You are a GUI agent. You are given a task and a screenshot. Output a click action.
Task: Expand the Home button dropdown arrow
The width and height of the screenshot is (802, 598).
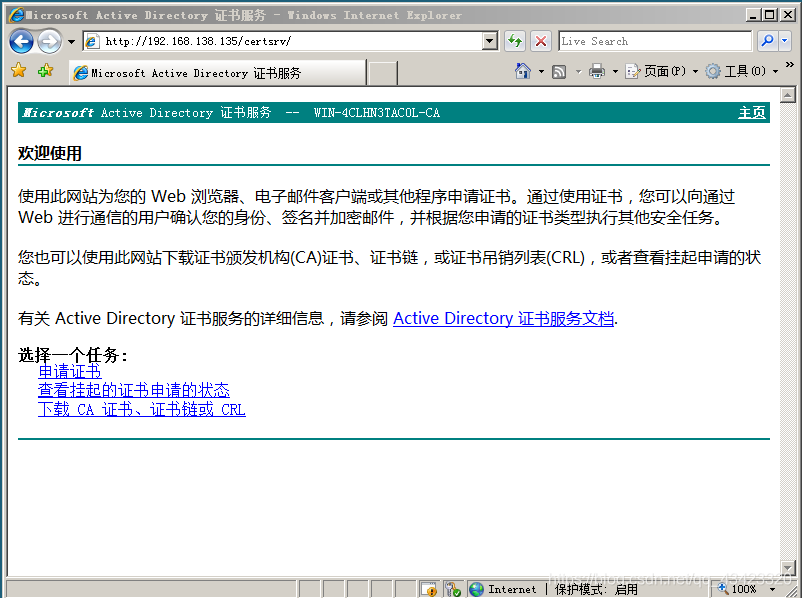point(541,71)
